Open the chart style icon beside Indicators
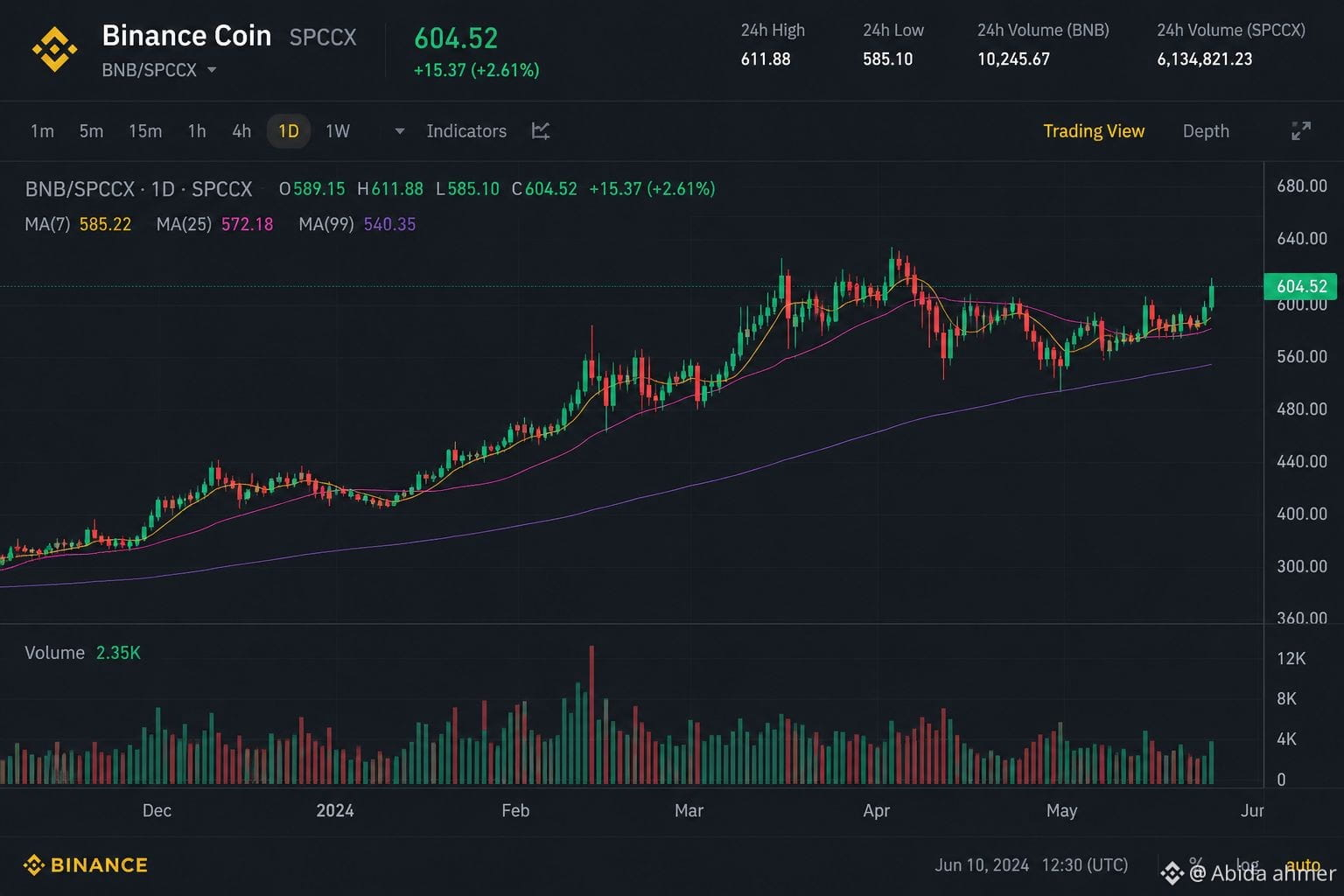Viewport: 1344px width, 896px height. (x=541, y=131)
